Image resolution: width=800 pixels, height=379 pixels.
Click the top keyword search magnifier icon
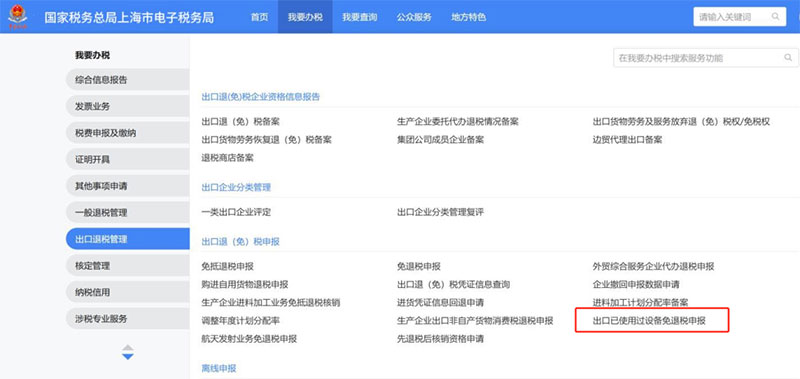click(x=776, y=17)
